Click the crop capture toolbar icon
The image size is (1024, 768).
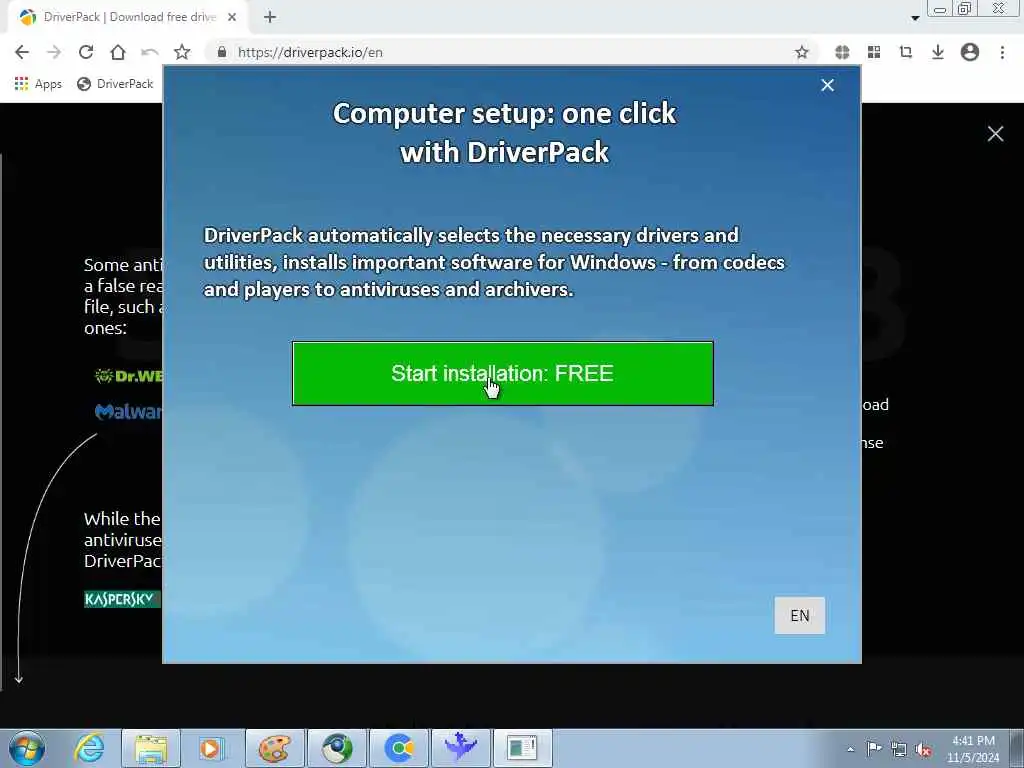tap(905, 52)
